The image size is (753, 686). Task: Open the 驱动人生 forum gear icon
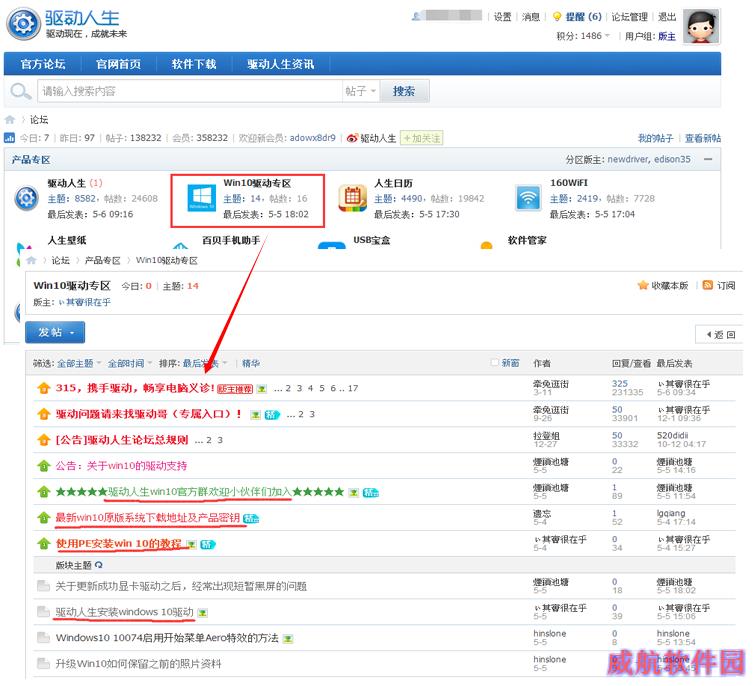pos(26,198)
